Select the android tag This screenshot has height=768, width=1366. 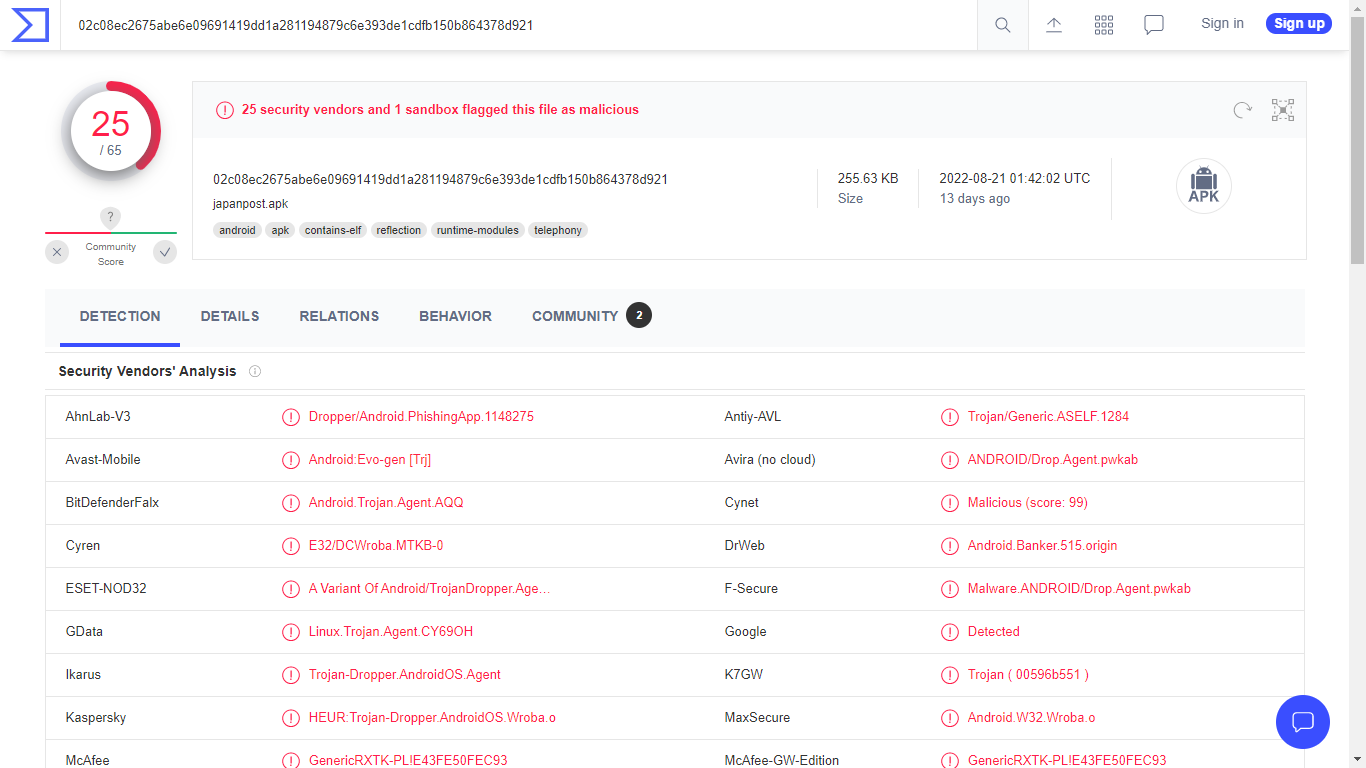[x=238, y=230]
